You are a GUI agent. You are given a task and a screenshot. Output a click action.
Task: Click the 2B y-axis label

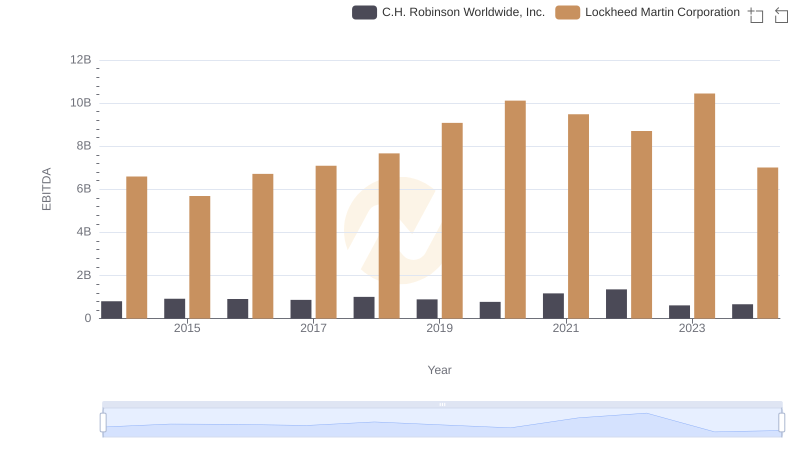click(x=84, y=275)
